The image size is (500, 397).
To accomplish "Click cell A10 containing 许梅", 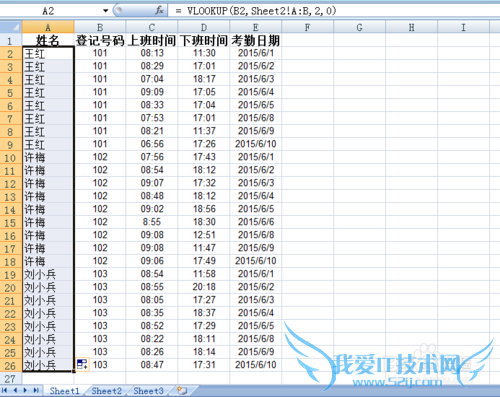I will click(48, 157).
